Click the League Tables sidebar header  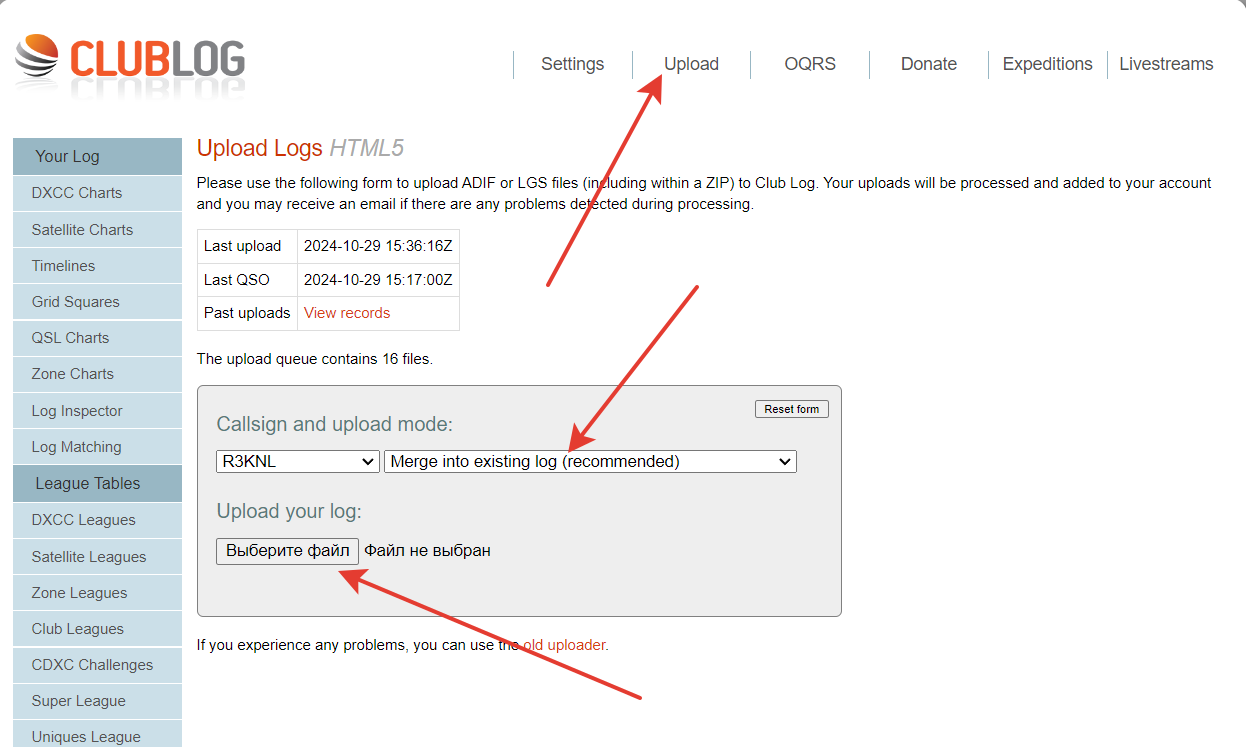pyautogui.click(x=97, y=483)
